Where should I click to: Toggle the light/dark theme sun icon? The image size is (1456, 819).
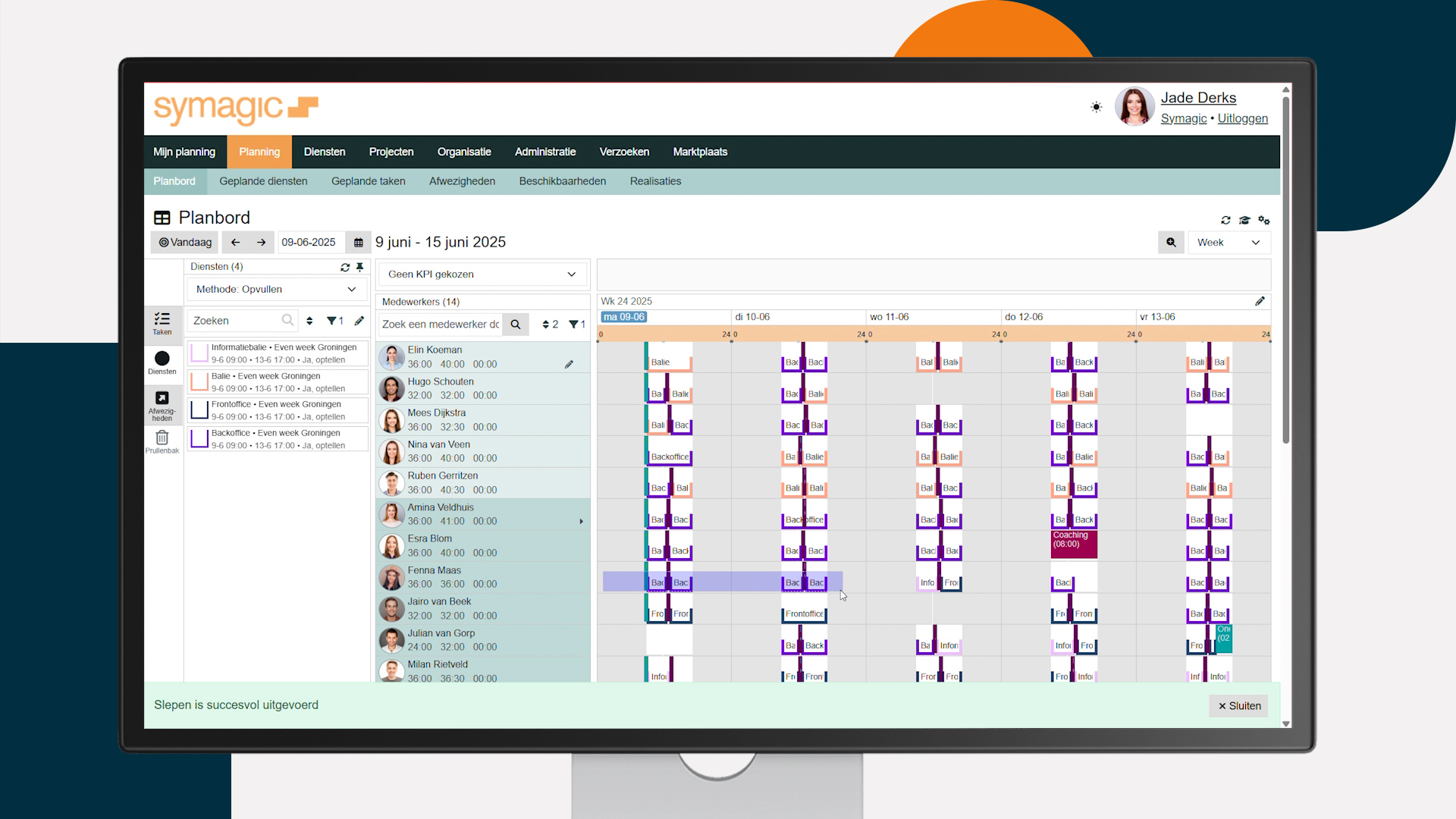tap(1096, 107)
